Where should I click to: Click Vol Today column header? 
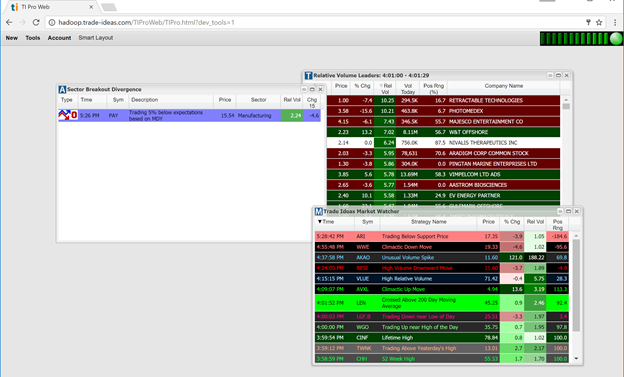tap(408, 88)
